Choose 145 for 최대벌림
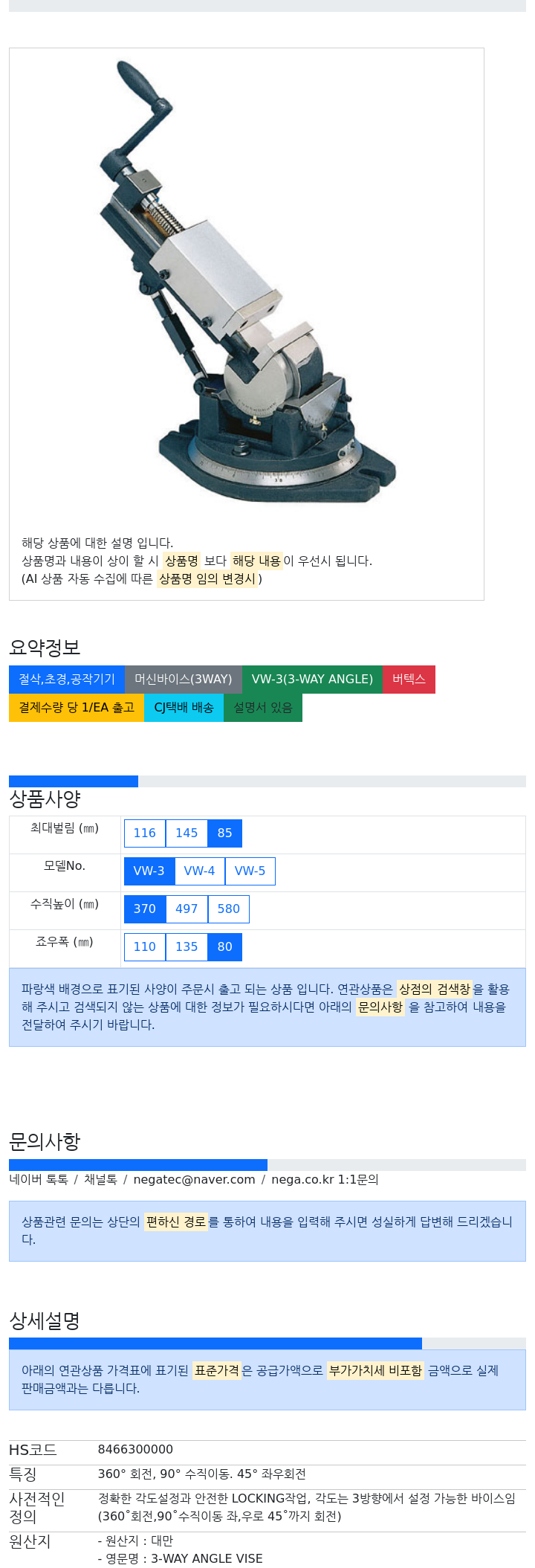This screenshot has height=1568, width=535. (187, 833)
